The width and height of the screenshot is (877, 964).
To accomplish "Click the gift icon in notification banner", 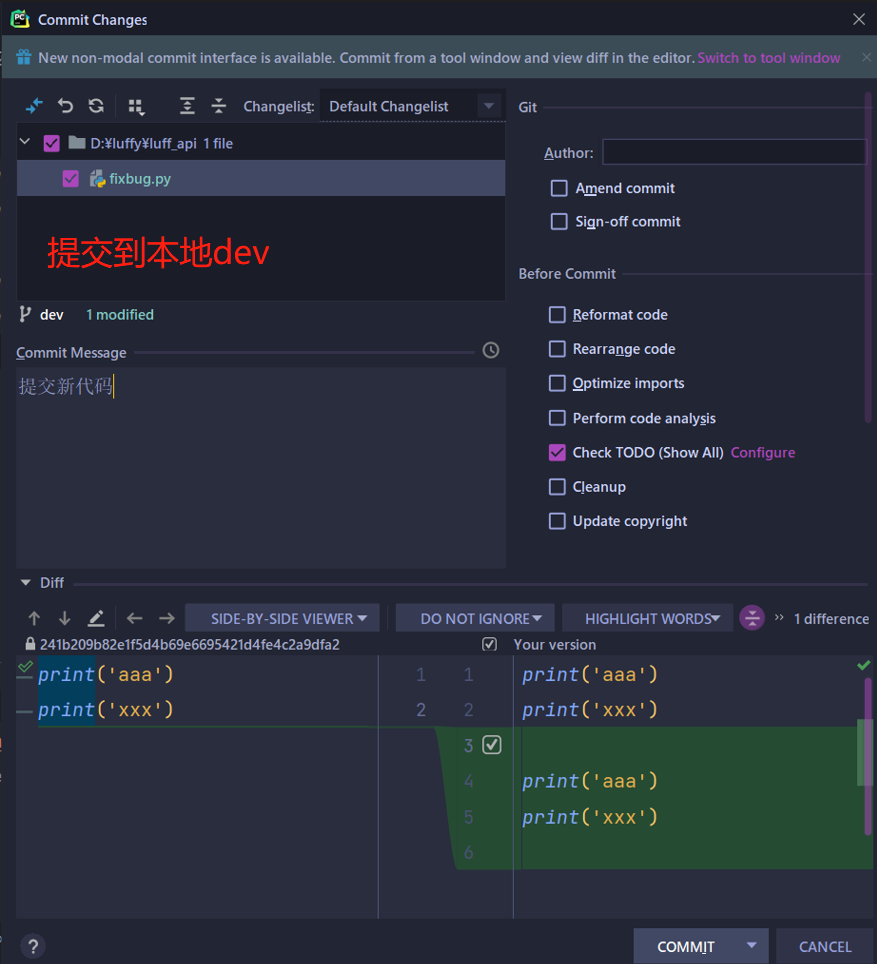I will (x=24, y=57).
